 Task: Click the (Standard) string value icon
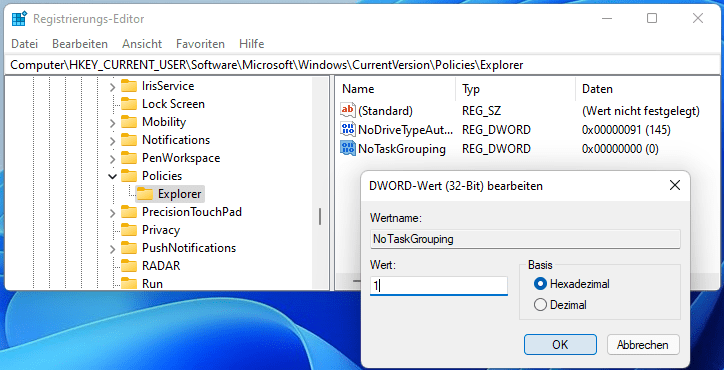click(x=348, y=110)
